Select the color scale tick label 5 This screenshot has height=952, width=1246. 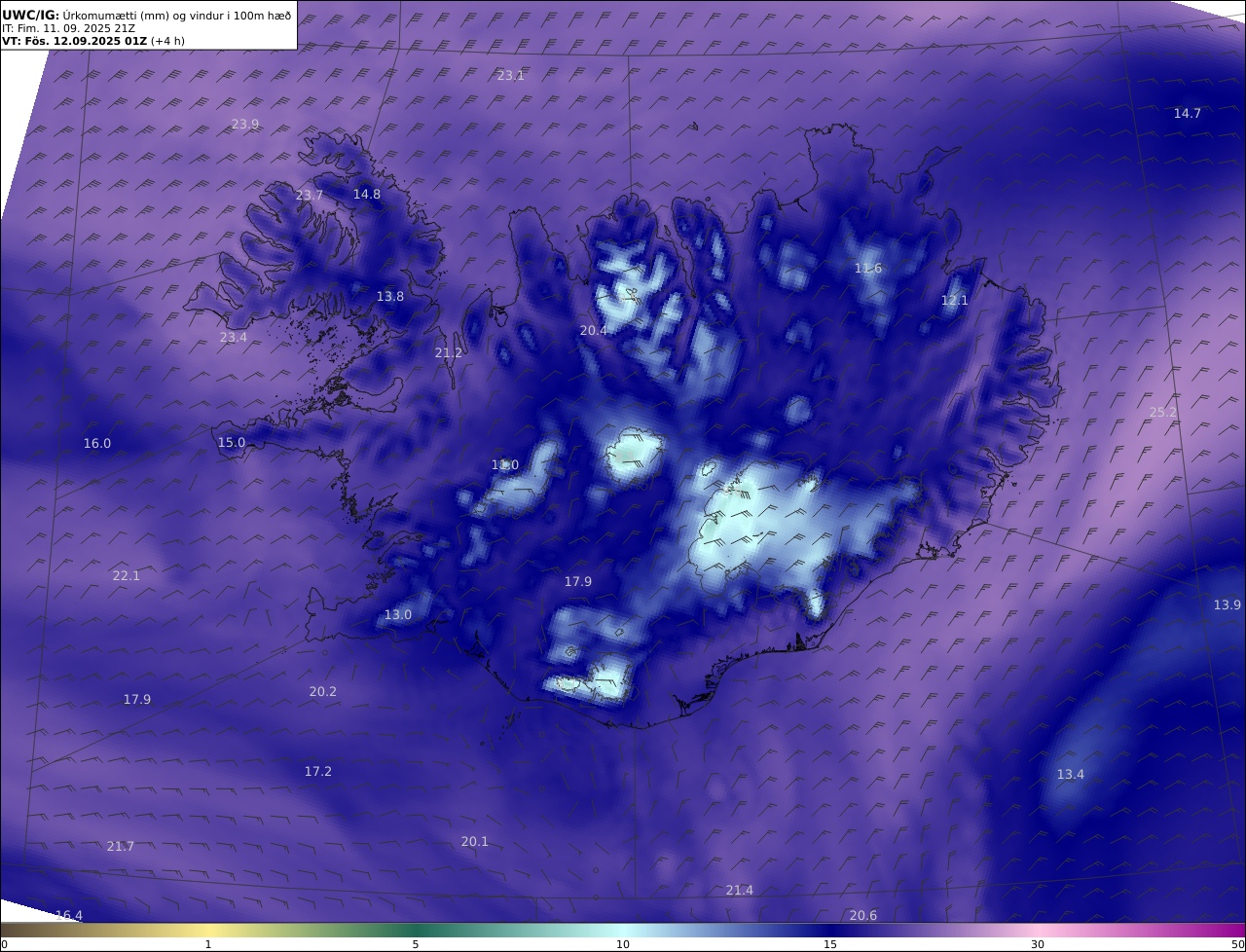tap(416, 944)
